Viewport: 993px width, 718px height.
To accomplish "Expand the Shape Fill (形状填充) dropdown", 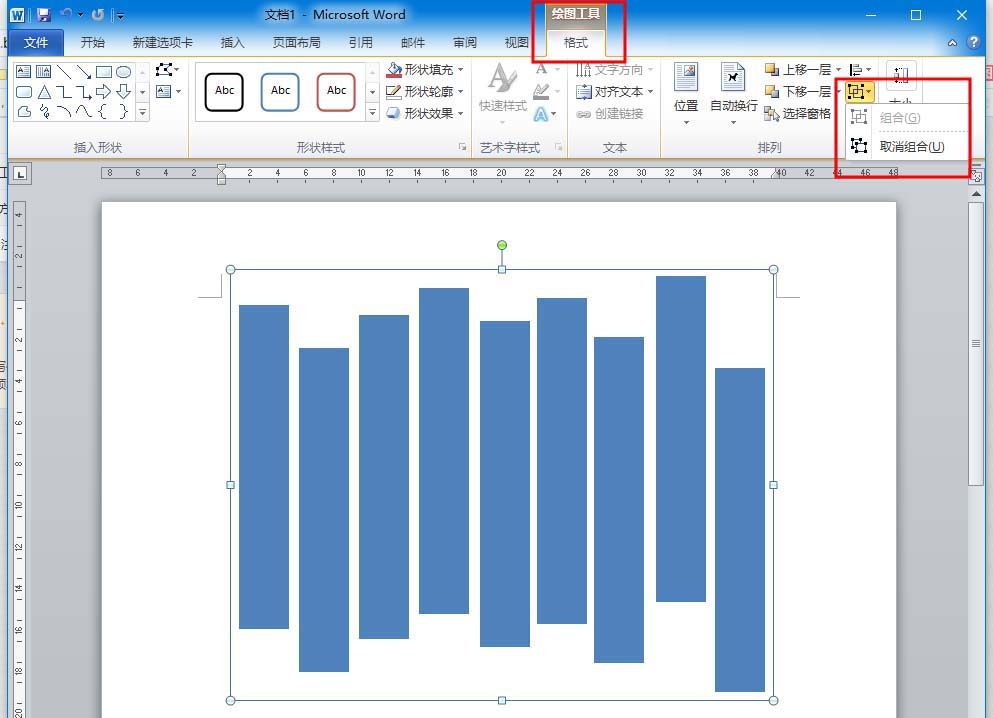I will (x=425, y=70).
